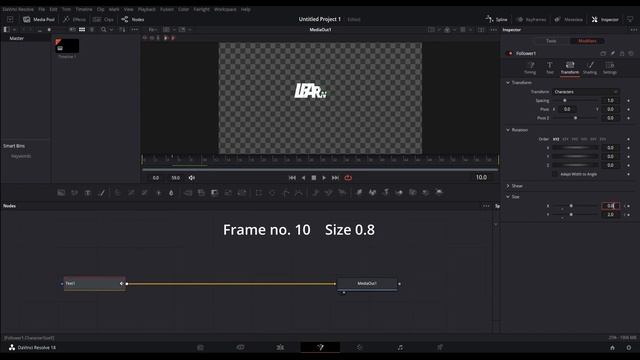The width and height of the screenshot is (640, 360).
Task: Open the Nodes panel options menu
Action: (x=486, y=206)
